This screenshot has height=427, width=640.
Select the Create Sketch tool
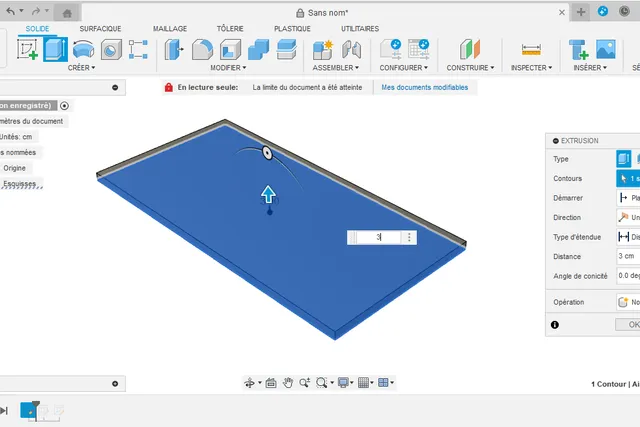tap(27, 49)
